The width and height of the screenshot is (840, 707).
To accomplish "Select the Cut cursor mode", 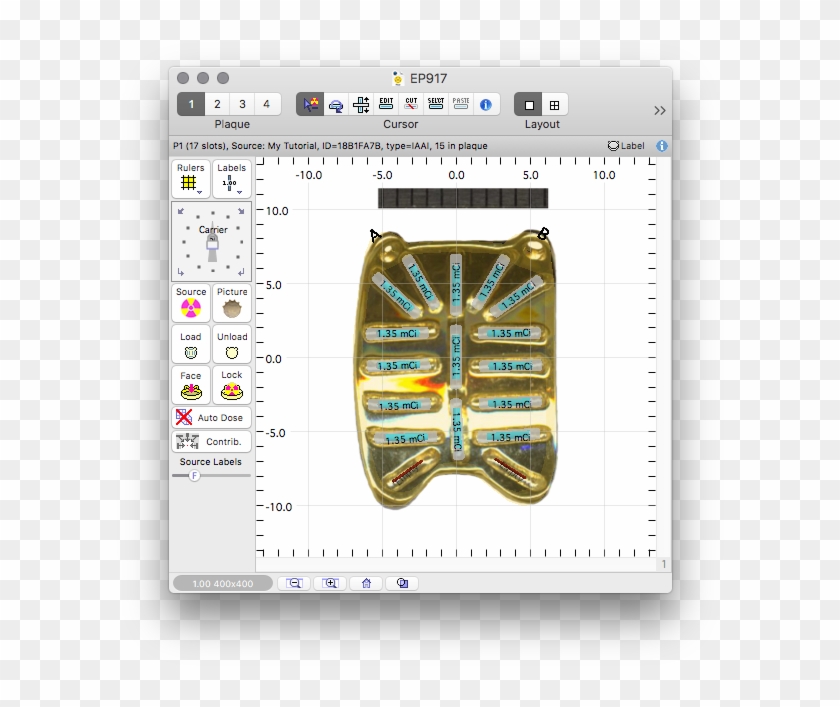I will pos(413,103).
